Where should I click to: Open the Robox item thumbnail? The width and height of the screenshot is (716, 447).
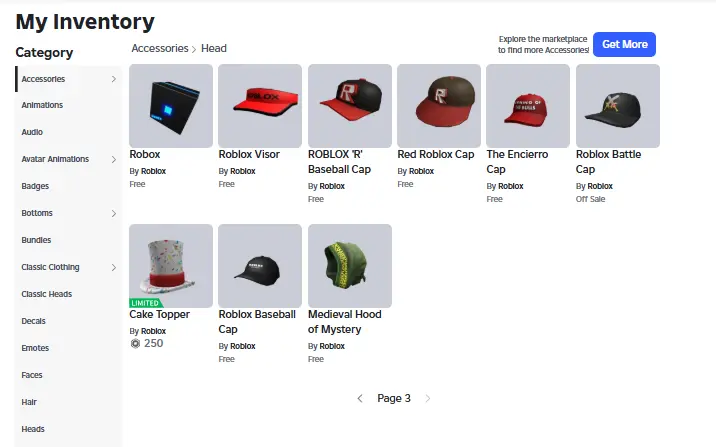click(x=171, y=105)
